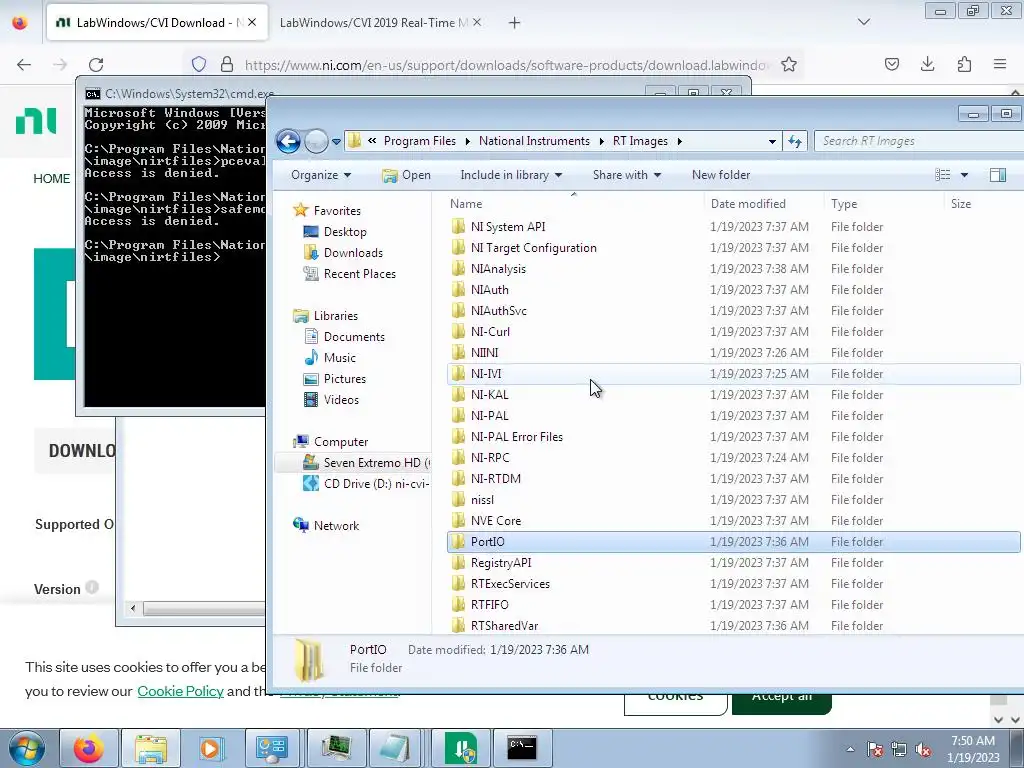Open Firefox downloads panel

927,65
